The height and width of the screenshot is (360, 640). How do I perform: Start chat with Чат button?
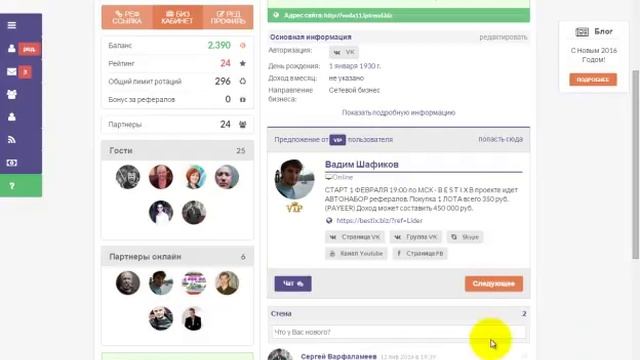293,284
